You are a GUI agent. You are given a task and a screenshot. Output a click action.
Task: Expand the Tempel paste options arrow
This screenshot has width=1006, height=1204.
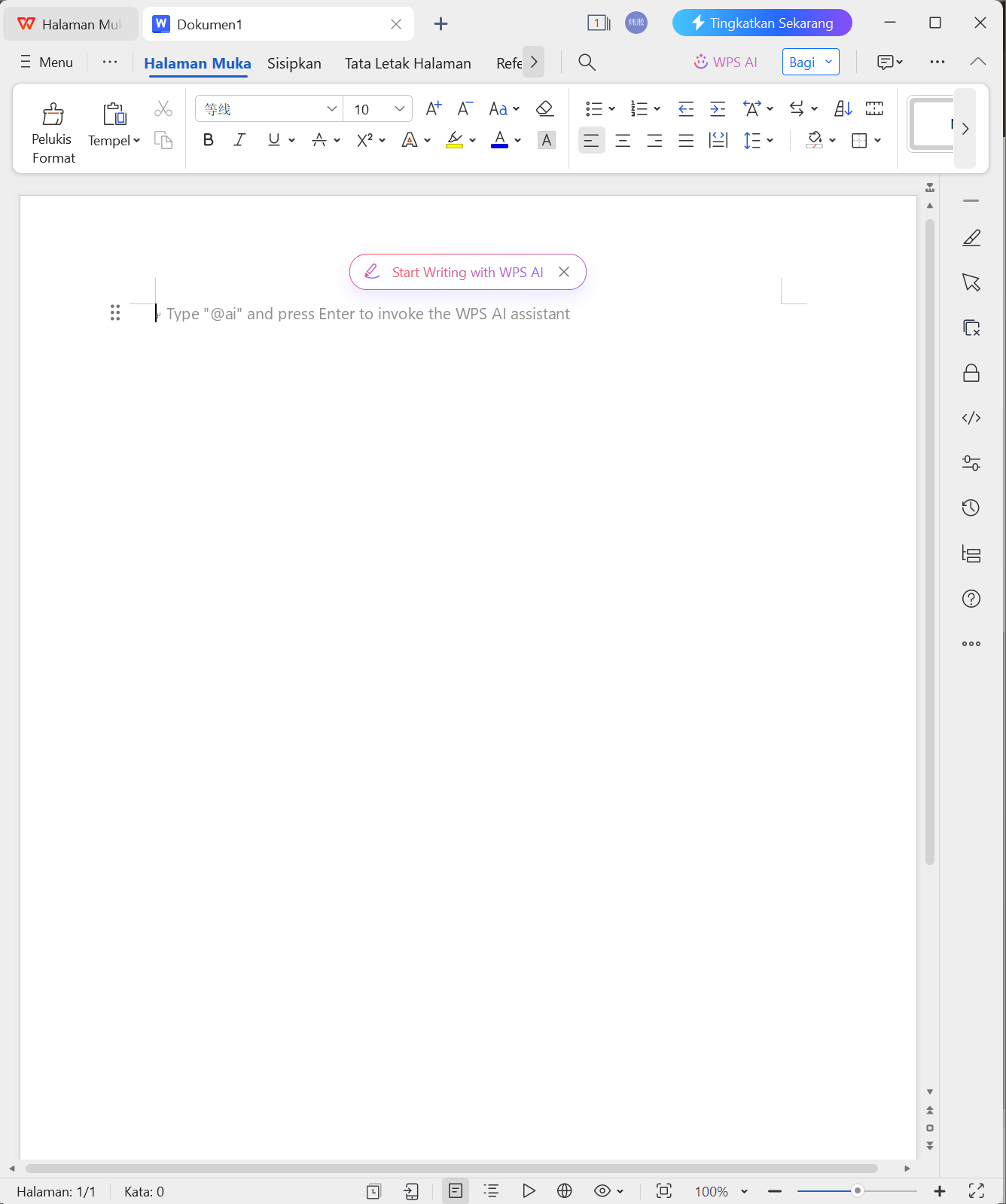click(x=137, y=141)
